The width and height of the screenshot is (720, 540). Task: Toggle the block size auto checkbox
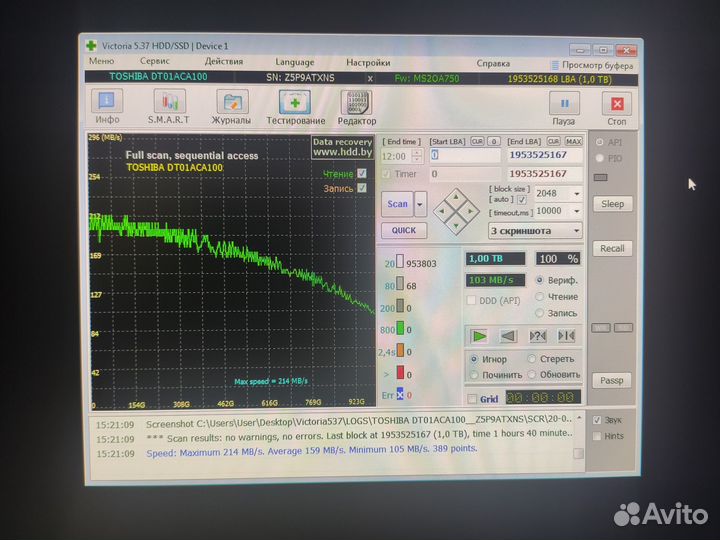(x=522, y=200)
